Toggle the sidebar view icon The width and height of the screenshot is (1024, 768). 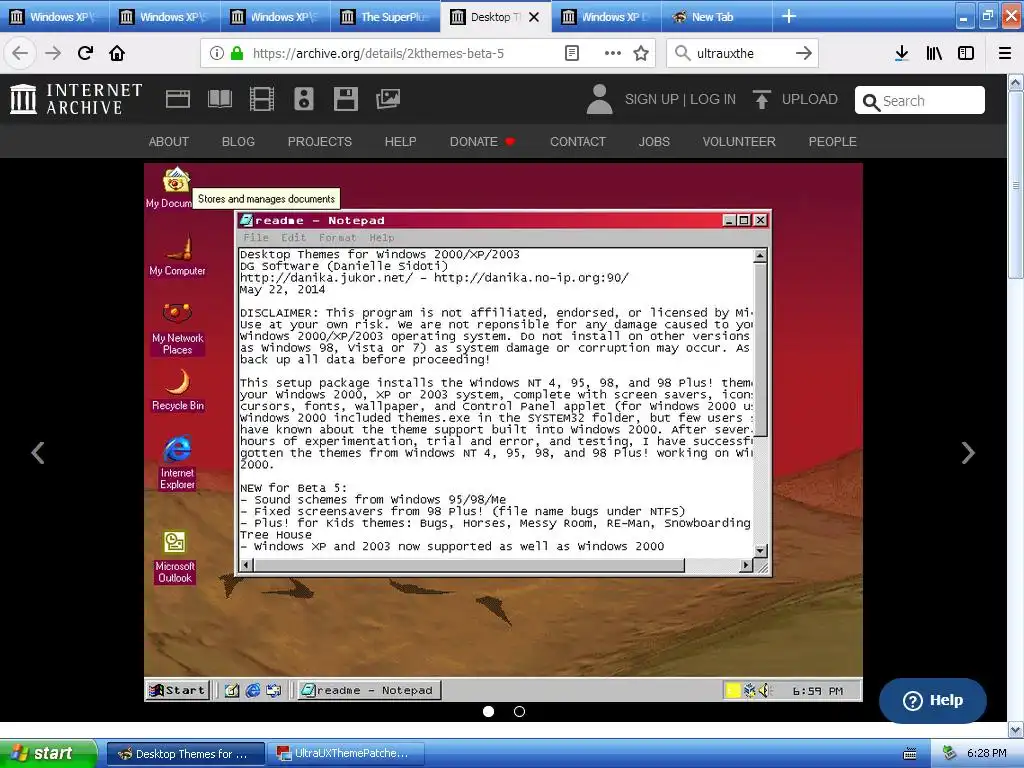coord(966,53)
